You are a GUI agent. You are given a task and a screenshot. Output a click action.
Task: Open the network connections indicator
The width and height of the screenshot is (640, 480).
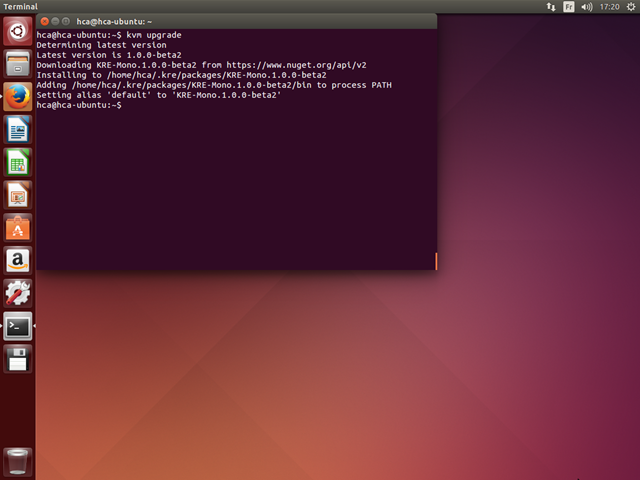coord(551,7)
